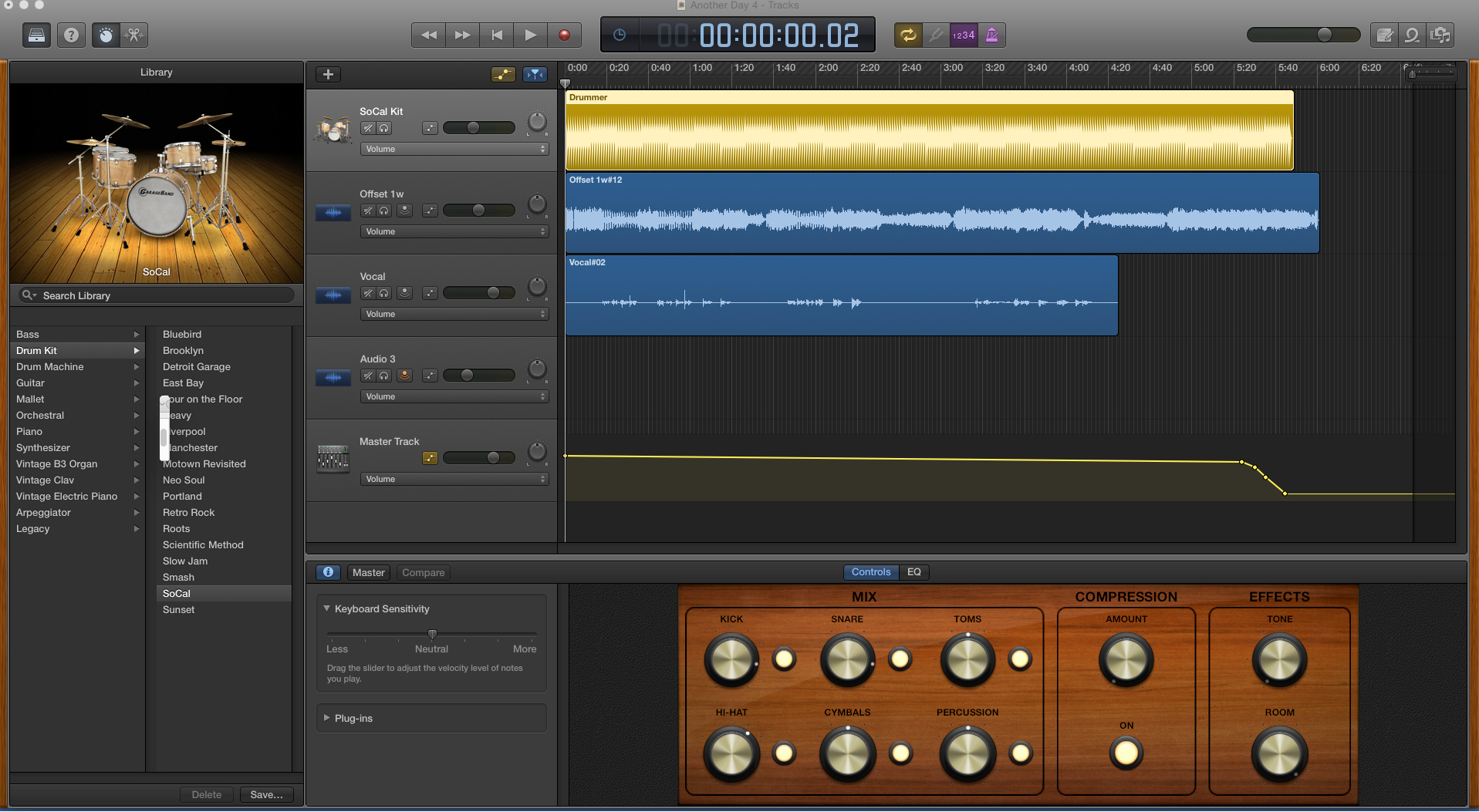Click the Compare button
Viewport: 1479px width, 812px height.
pyautogui.click(x=423, y=572)
